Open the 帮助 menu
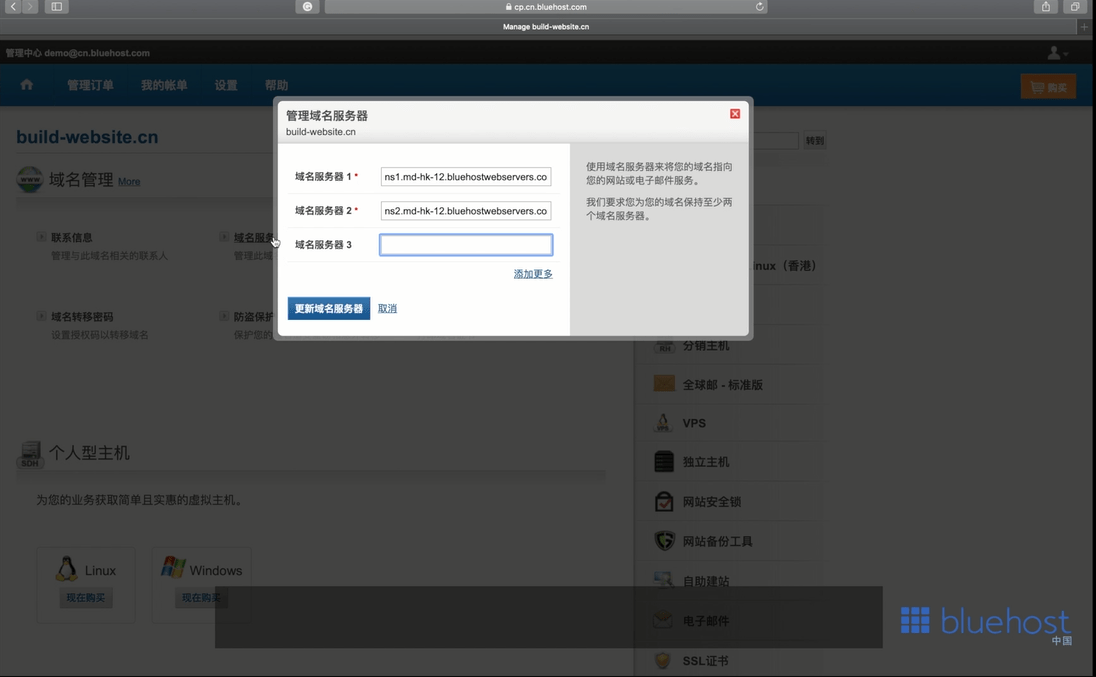 click(x=276, y=85)
